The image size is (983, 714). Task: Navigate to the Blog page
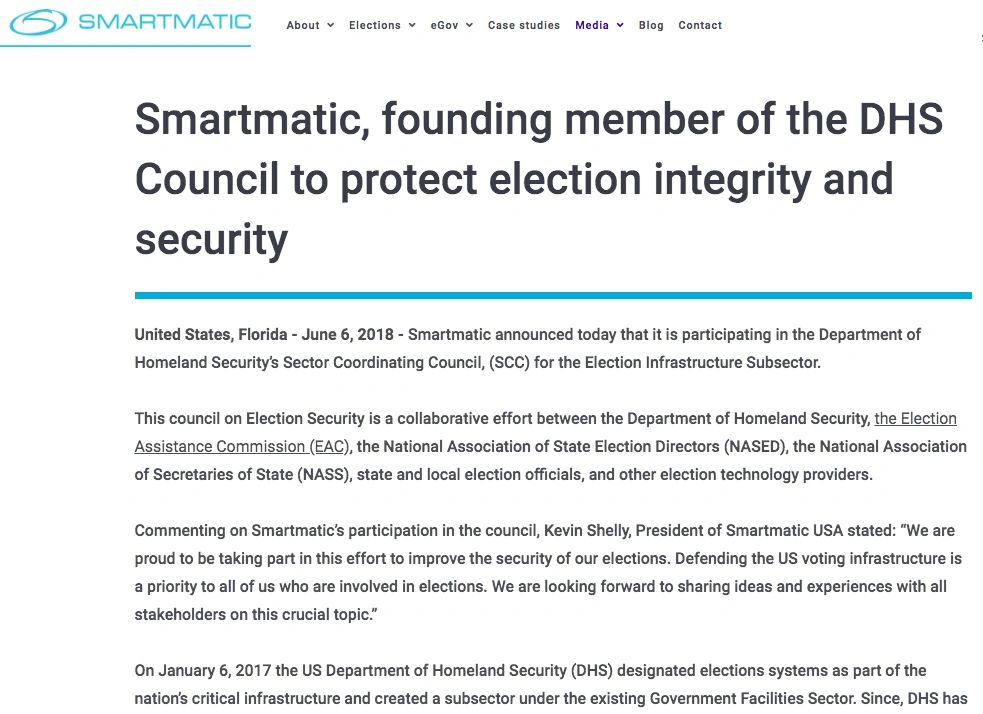(651, 26)
